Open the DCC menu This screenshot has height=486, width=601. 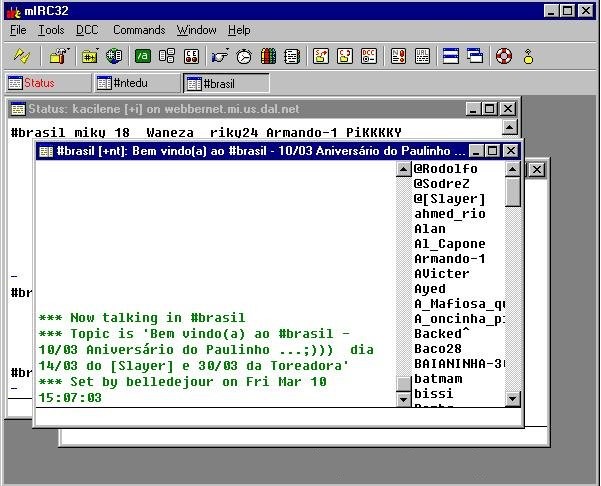tap(87, 30)
